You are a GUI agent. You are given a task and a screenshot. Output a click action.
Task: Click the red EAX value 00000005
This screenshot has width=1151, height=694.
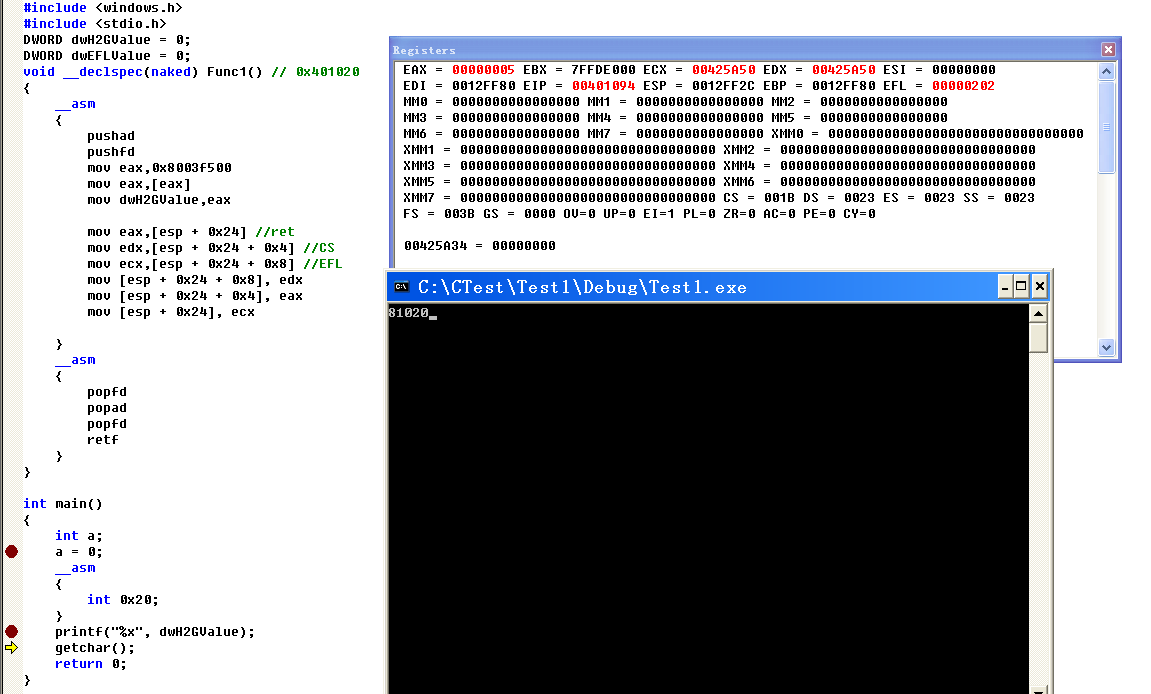point(483,70)
